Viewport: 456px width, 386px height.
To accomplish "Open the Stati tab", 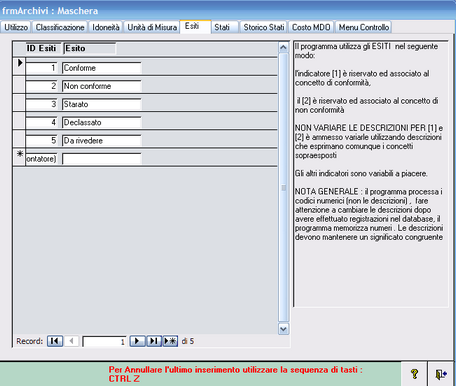I will (x=225, y=27).
